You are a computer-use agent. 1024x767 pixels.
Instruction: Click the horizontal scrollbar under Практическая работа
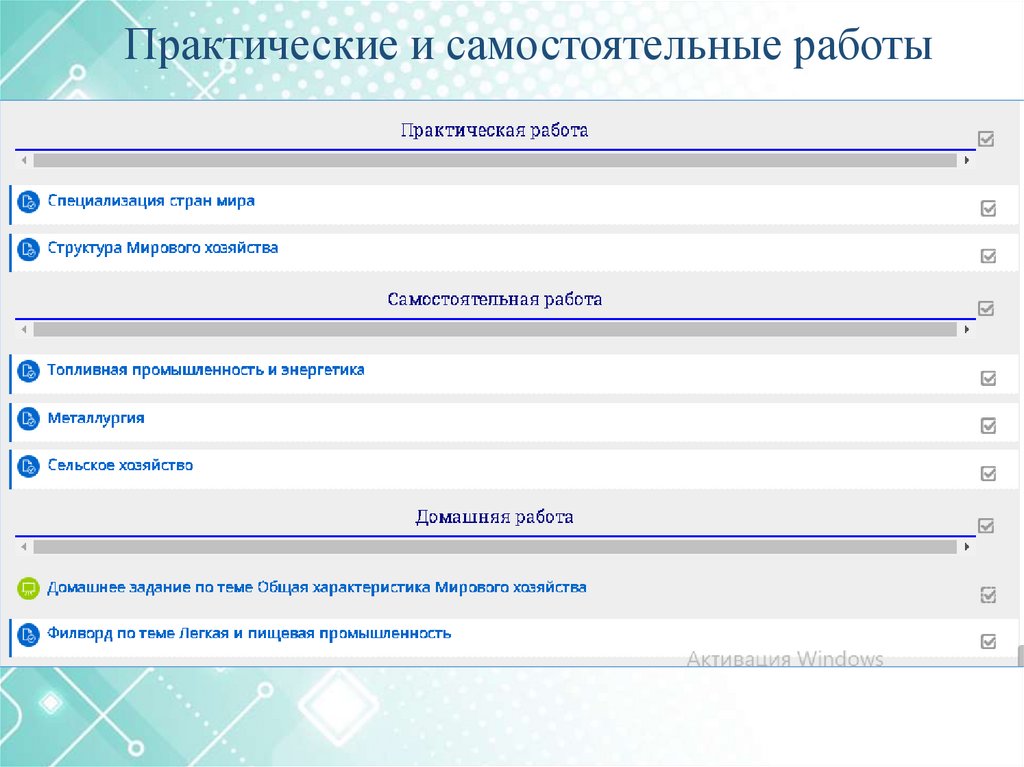pos(495,160)
